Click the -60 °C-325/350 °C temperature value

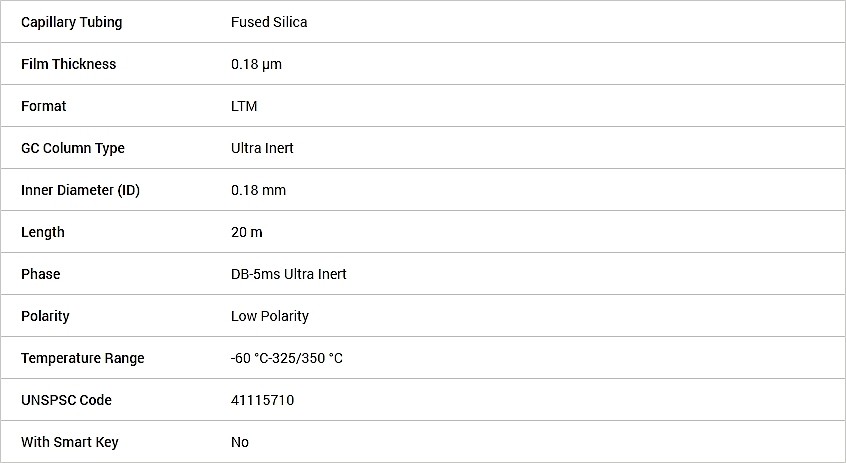[286, 358]
